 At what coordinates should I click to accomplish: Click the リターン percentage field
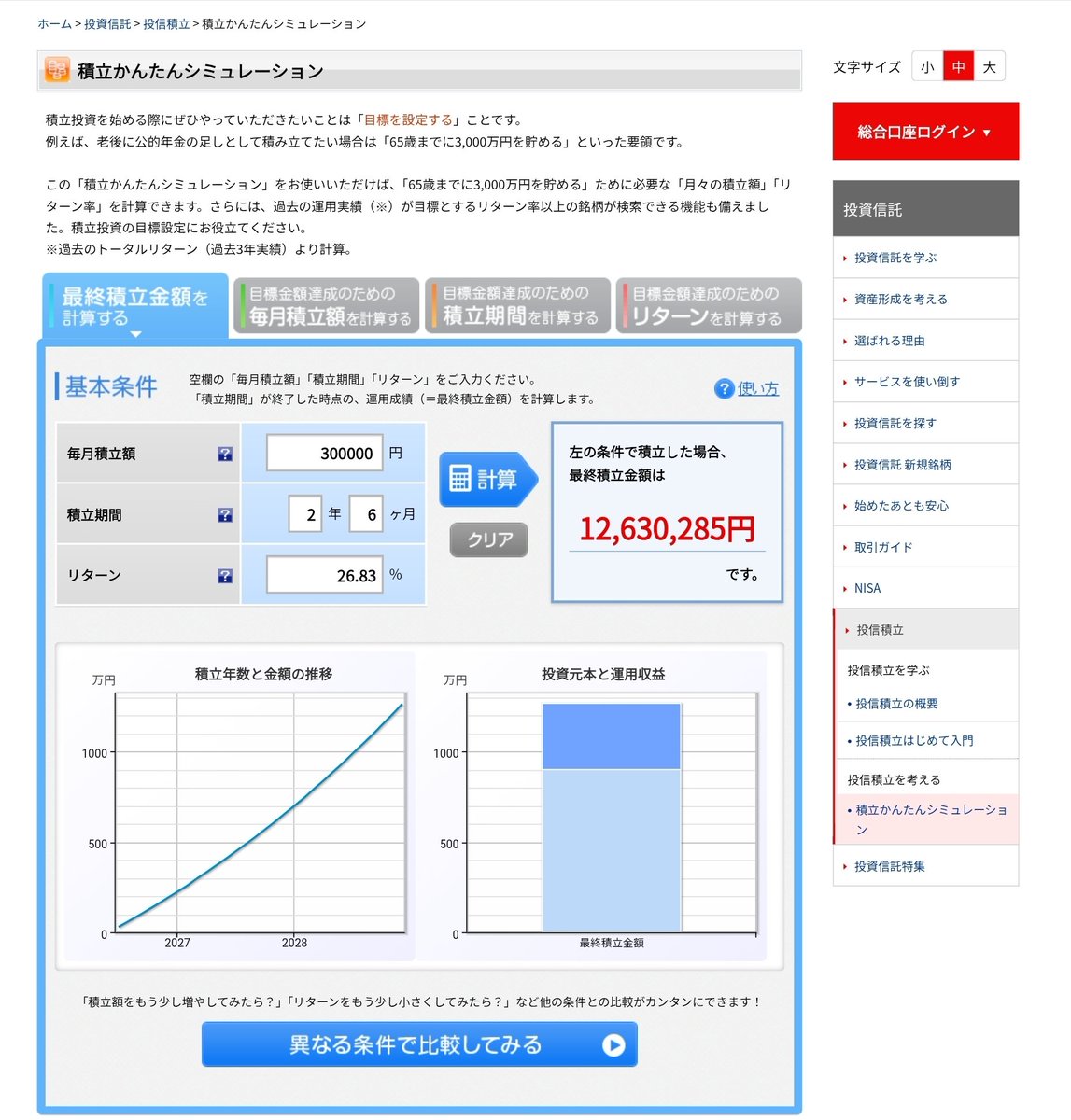(x=324, y=575)
